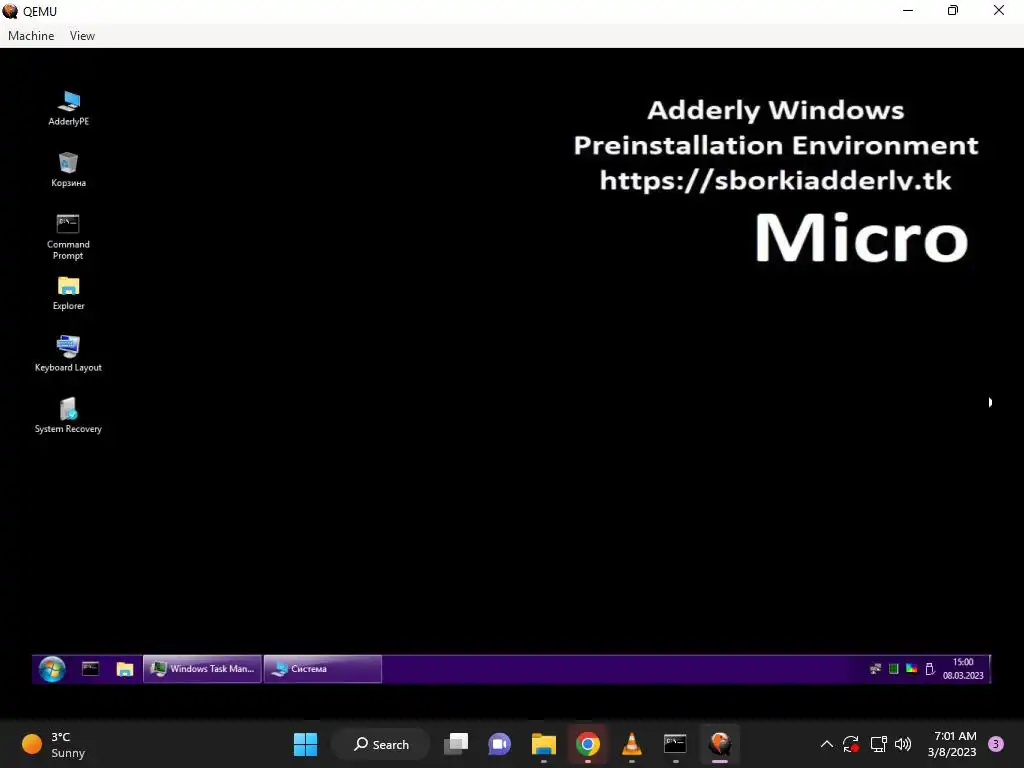The height and width of the screenshot is (768, 1024).
Task: Open the host Windows 11 Start button
Action: (x=305, y=744)
